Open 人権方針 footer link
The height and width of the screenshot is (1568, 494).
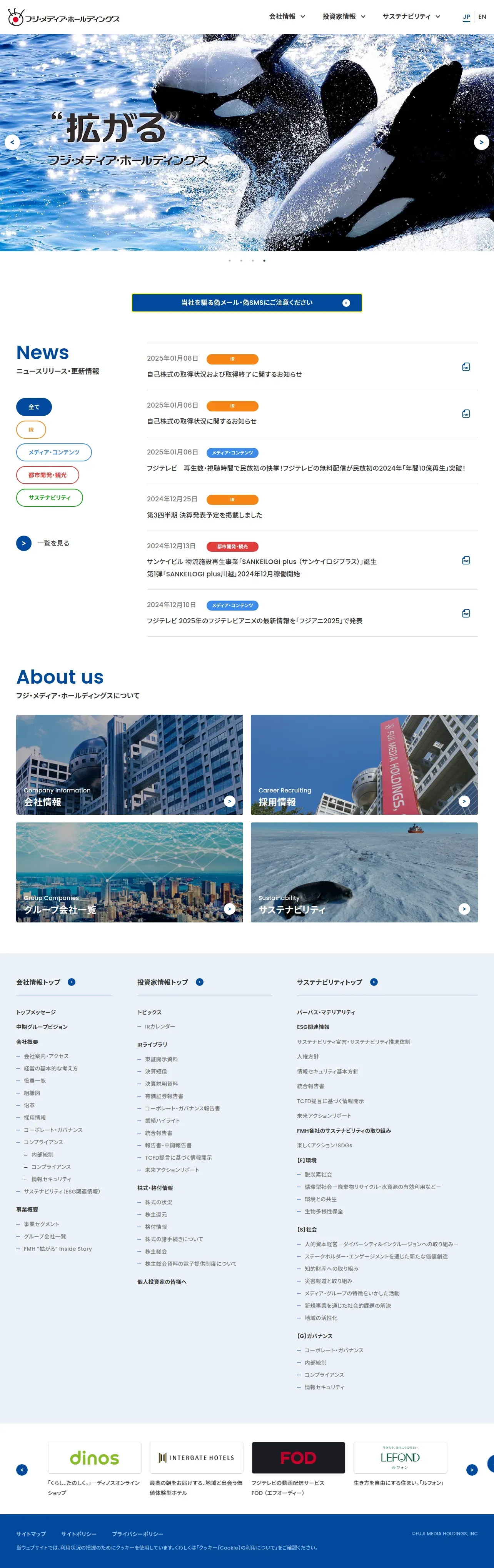tap(308, 1057)
